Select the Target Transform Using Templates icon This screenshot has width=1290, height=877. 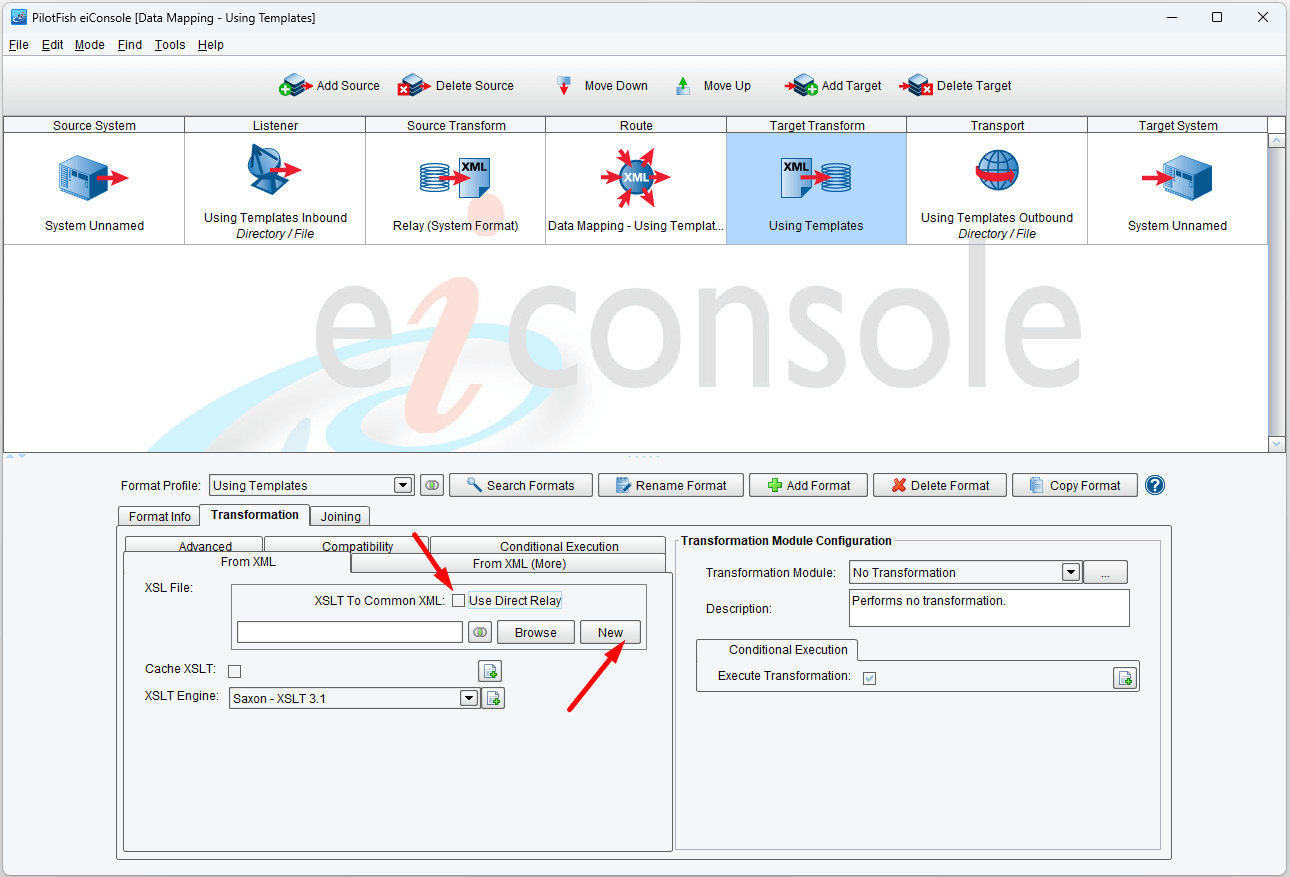click(x=816, y=178)
